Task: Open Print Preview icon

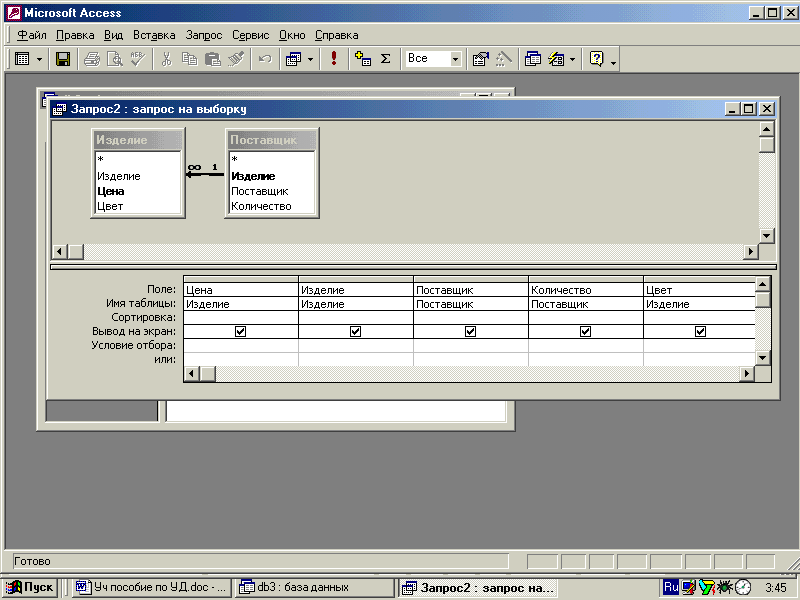Action: (x=115, y=59)
